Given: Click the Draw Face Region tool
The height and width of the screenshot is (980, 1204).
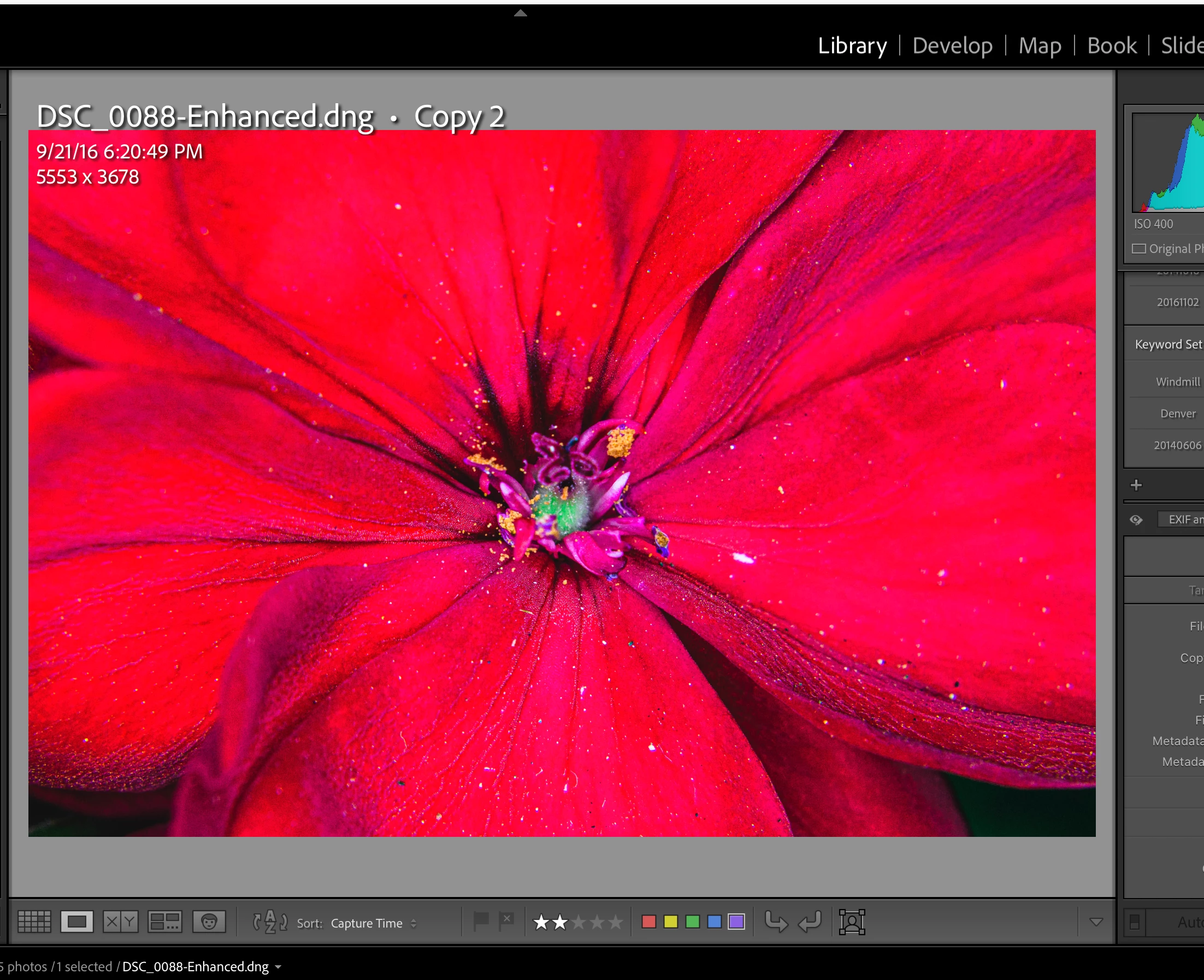Looking at the screenshot, I should [851, 922].
